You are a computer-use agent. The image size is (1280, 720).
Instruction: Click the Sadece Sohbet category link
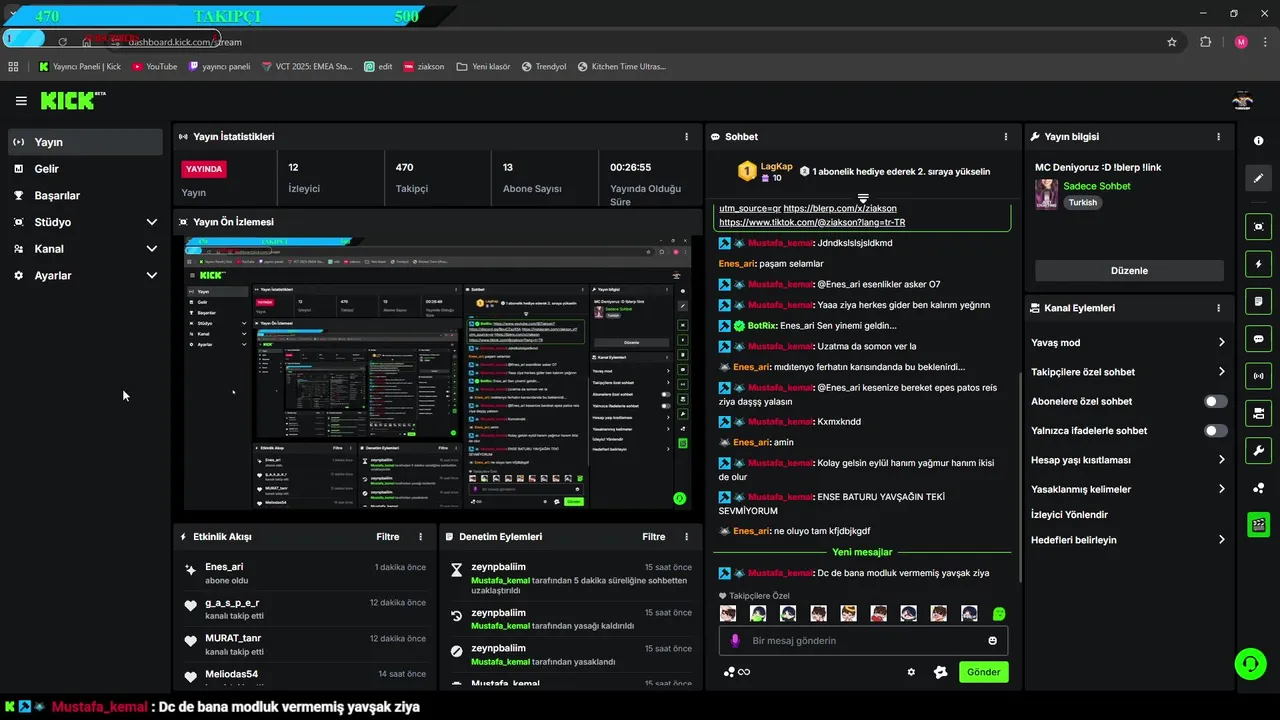click(1097, 186)
